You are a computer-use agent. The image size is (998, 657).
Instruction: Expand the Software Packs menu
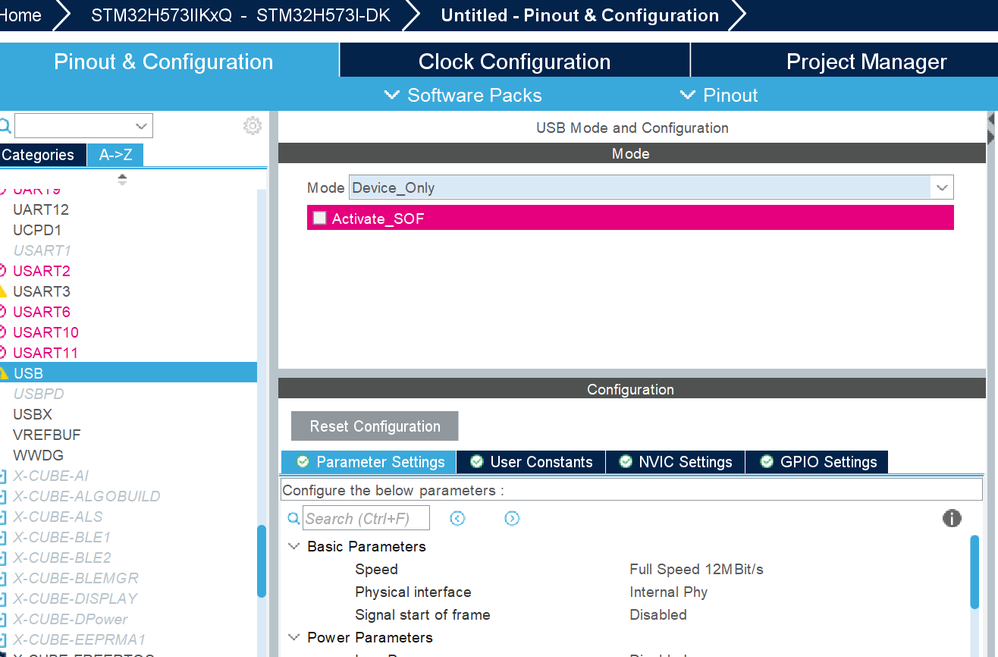[463, 95]
